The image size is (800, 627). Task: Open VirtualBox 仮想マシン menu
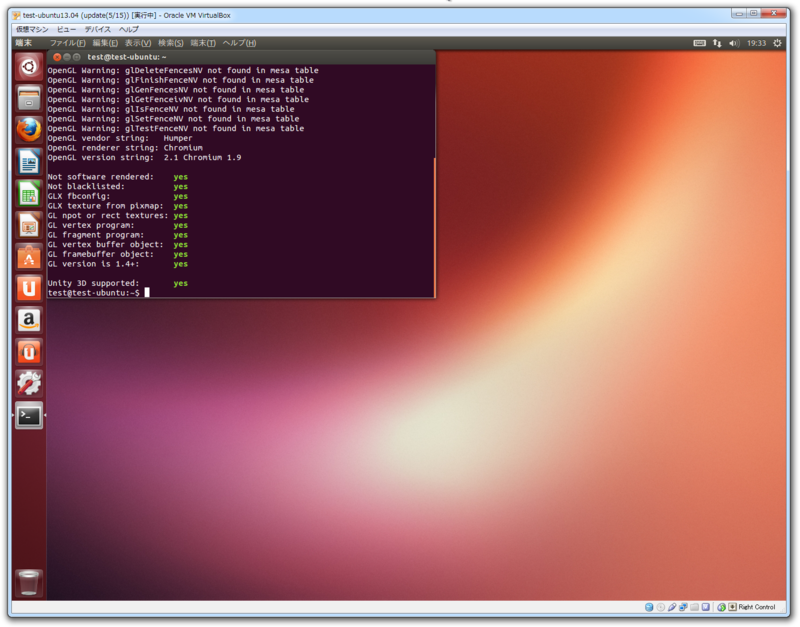[x=32, y=30]
